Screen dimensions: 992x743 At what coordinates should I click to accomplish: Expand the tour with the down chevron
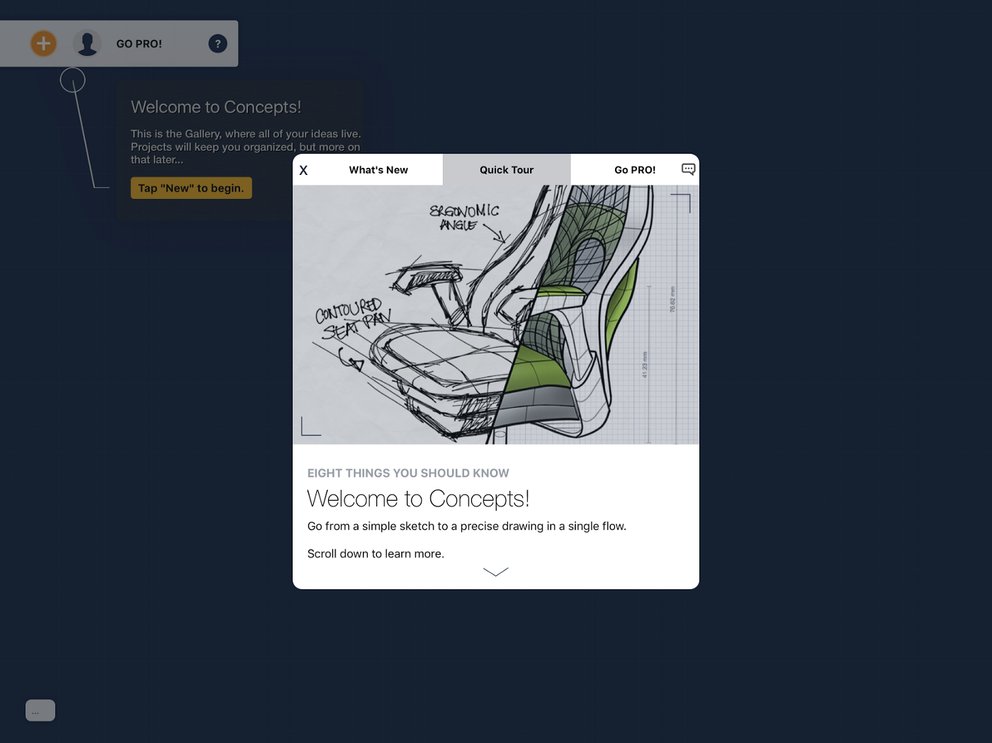[x=496, y=571]
